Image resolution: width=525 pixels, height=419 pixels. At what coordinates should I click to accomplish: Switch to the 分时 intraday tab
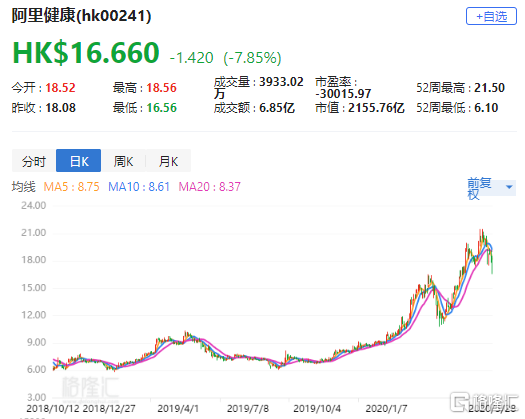point(34,161)
